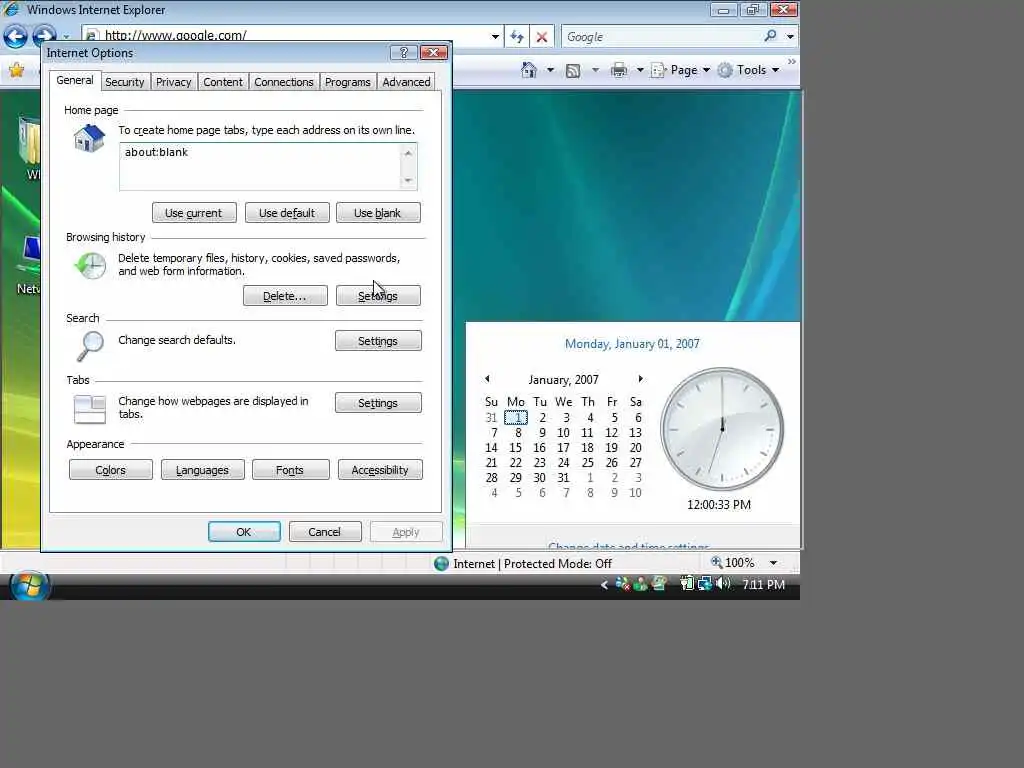Switch to the Advanced tab
The width and height of the screenshot is (1024, 768).
point(406,82)
